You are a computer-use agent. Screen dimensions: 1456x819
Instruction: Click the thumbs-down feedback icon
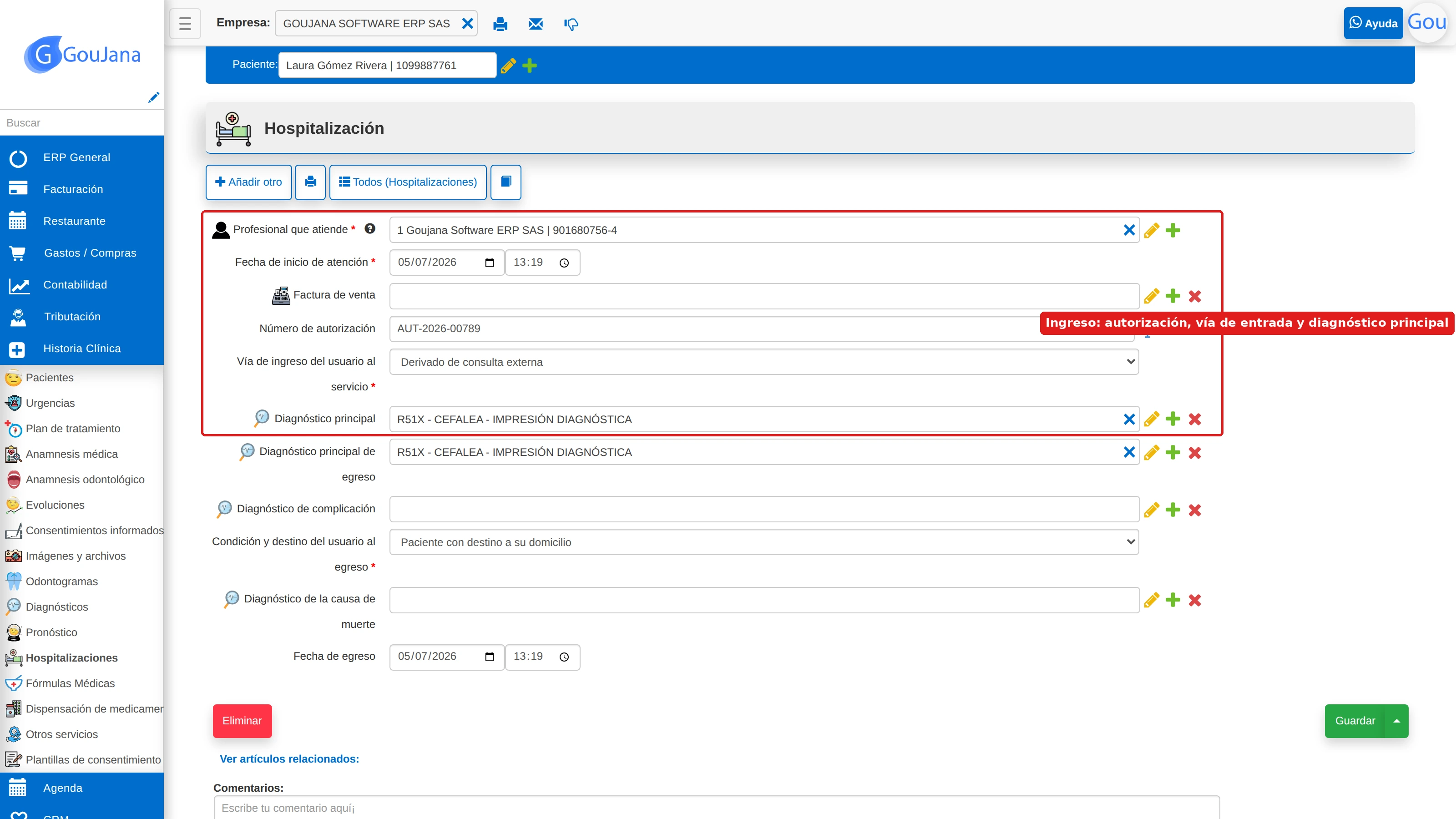[x=571, y=24]
